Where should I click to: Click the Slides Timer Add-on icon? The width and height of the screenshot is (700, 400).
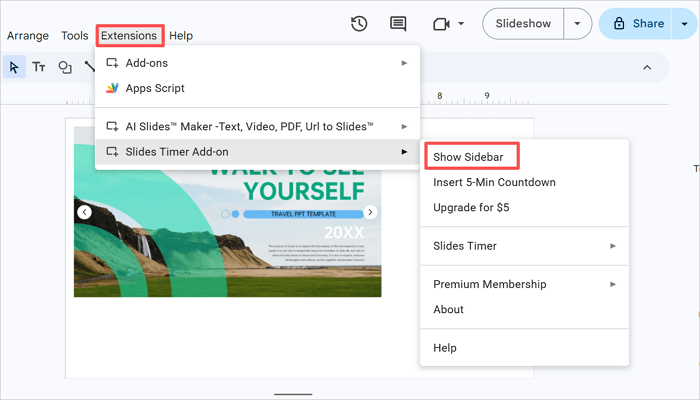coord(112,152)
